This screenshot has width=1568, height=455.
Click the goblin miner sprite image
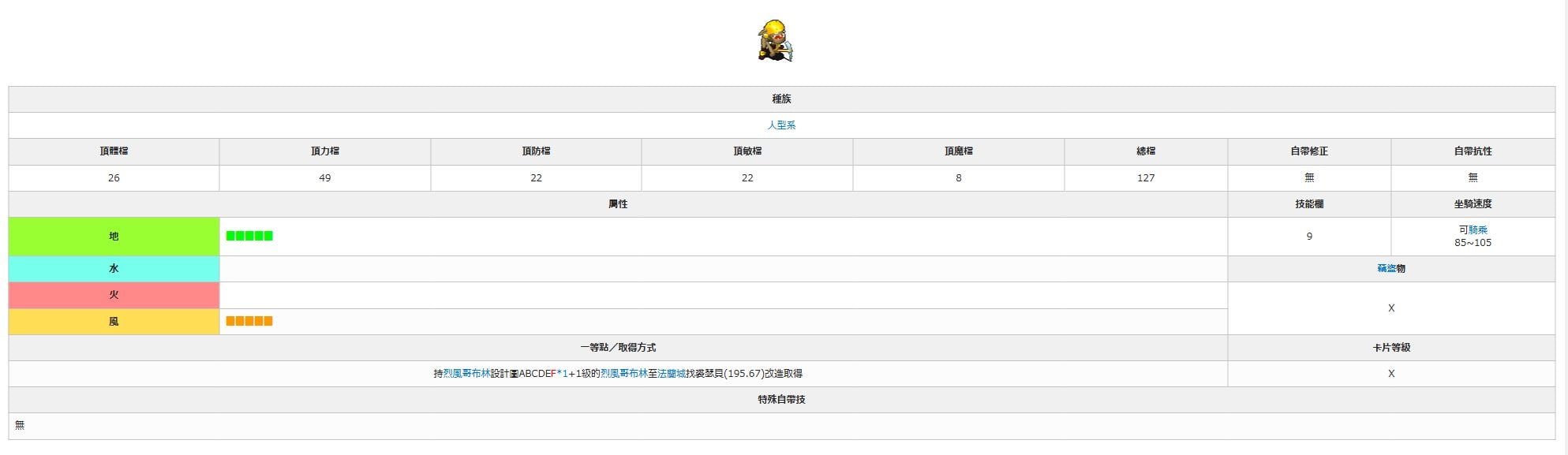(776, 41)
